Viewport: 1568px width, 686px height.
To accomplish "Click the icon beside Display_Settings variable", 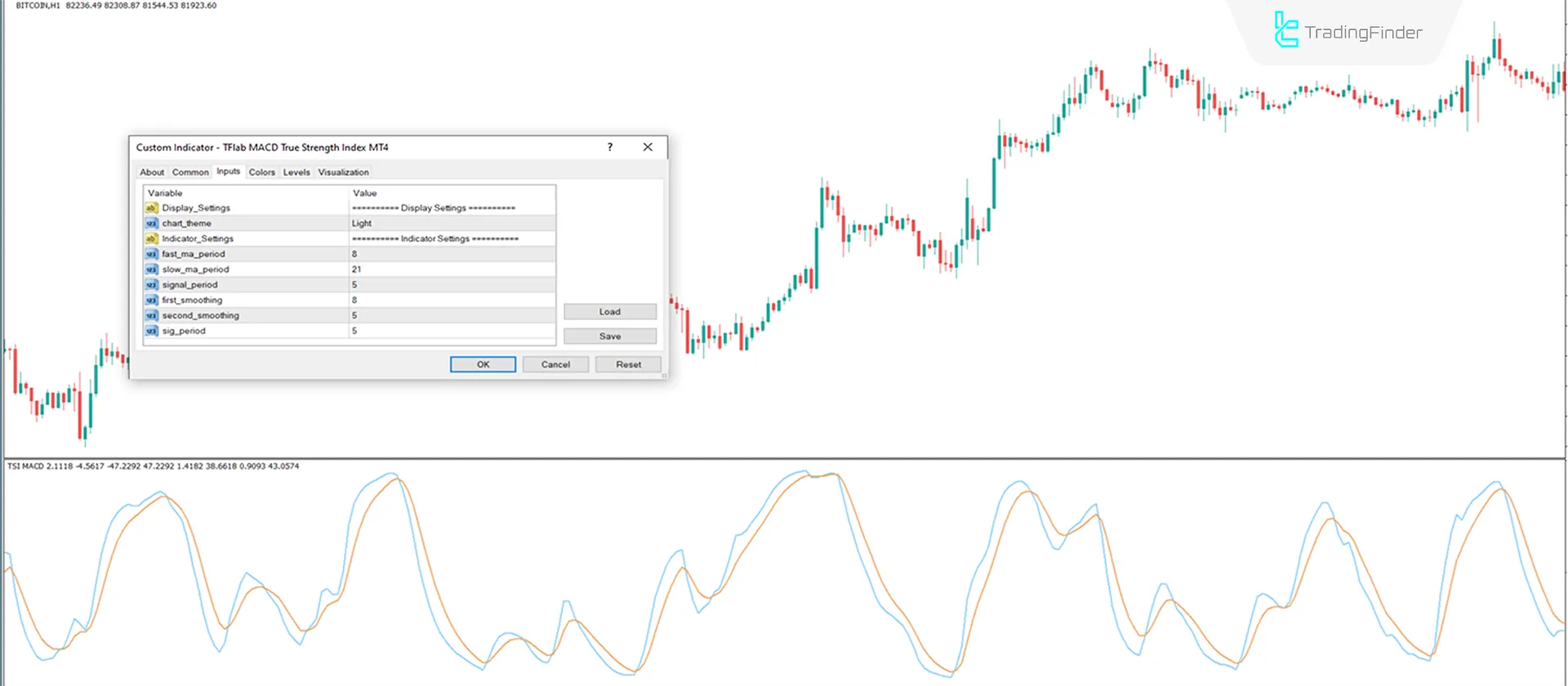I will tap(151, 208).
